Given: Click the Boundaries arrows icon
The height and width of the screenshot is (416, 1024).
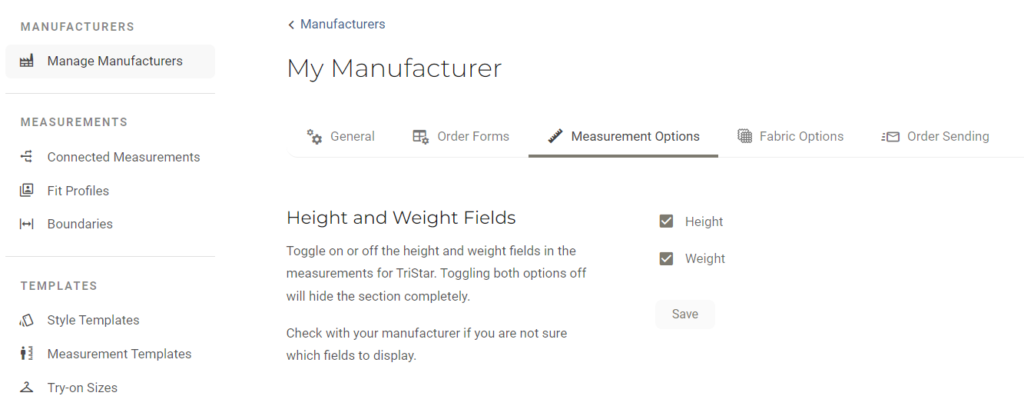Looking at the screenshot, I should pos(26,224).
